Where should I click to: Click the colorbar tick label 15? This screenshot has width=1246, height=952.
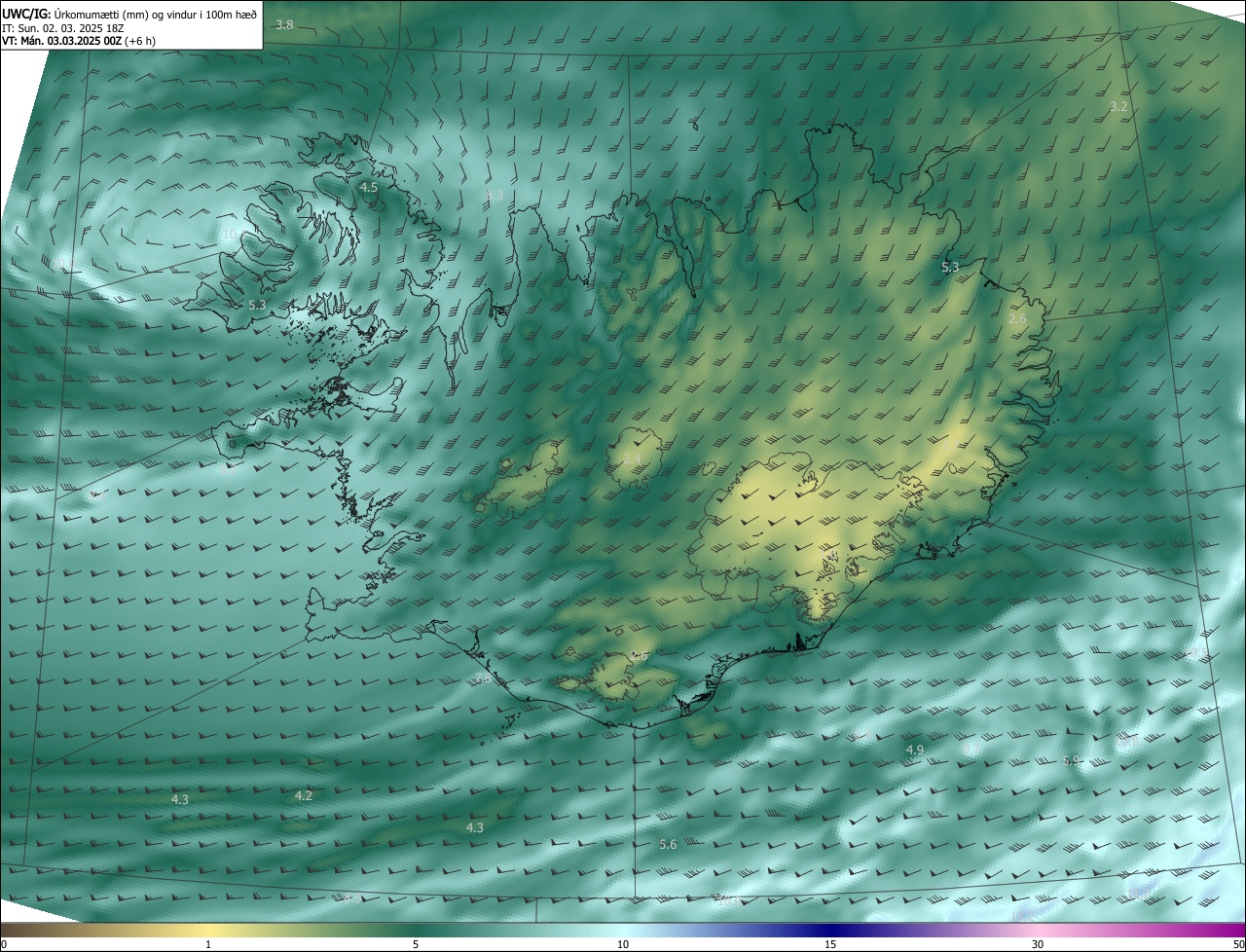(x=830, y=944)
